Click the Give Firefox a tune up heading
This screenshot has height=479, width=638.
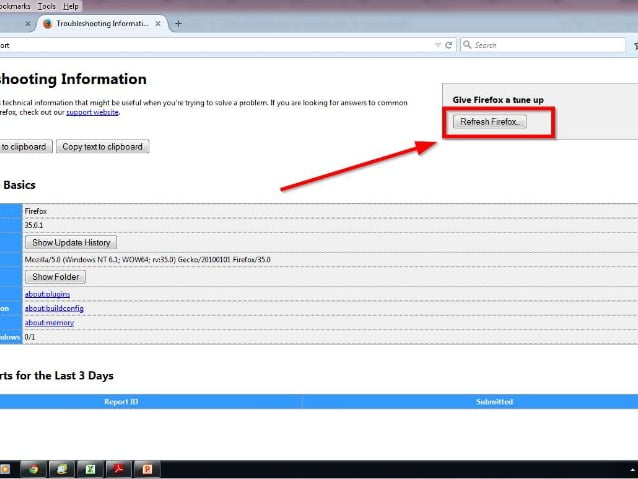click(498, 100)
